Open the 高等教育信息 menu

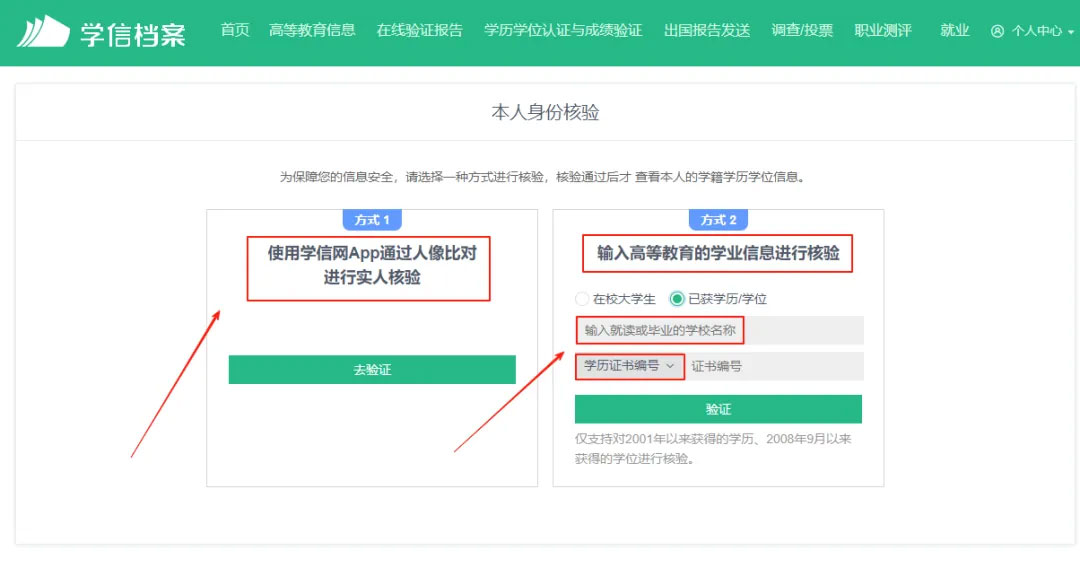point(312,30)
